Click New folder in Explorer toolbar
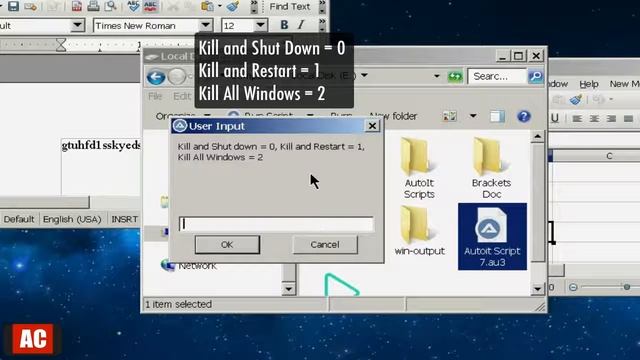 [x=393, y=116]
